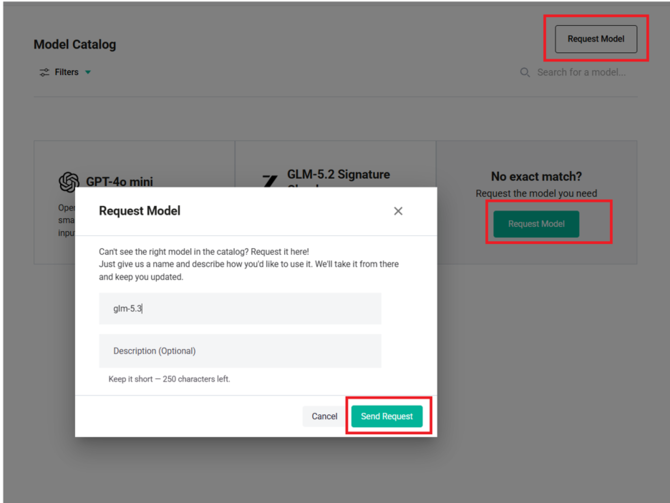Viewport: 670px width, 503px height.
Task: Close the Request Model dialog
Action: pos(398,211)
